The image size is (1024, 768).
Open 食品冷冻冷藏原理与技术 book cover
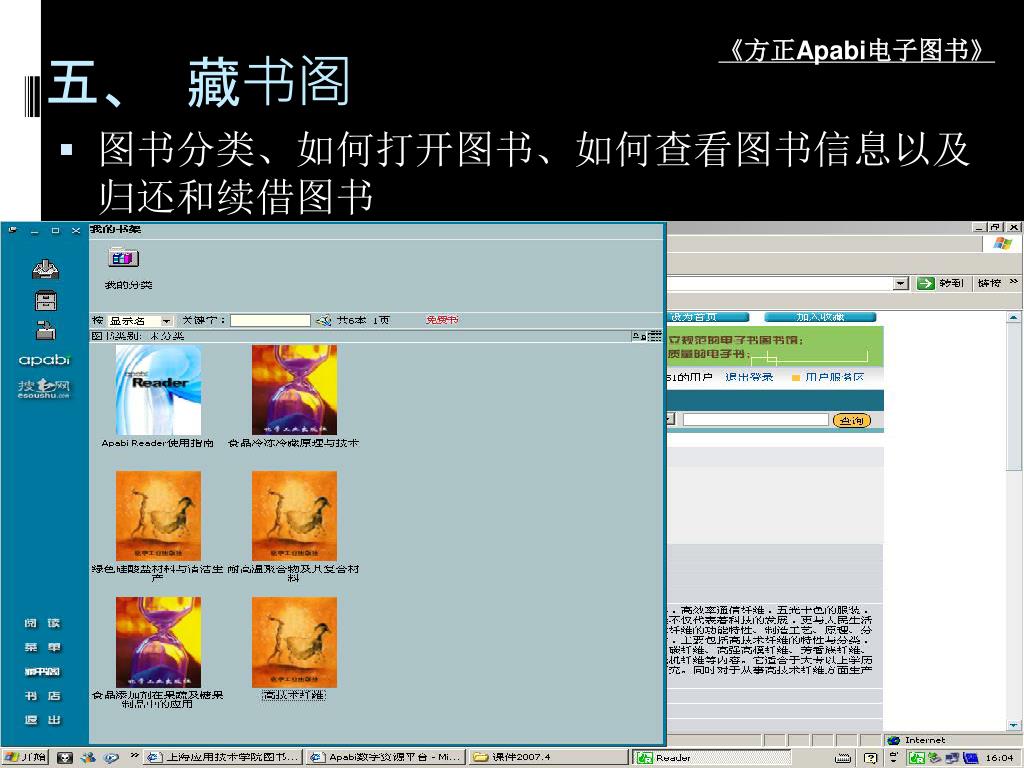[295, 390]
